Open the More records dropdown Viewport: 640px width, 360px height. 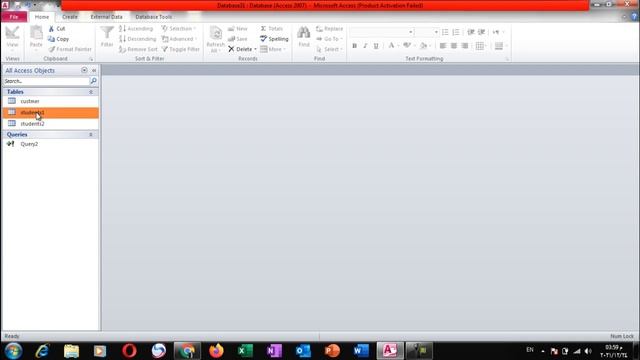[273, 49]
